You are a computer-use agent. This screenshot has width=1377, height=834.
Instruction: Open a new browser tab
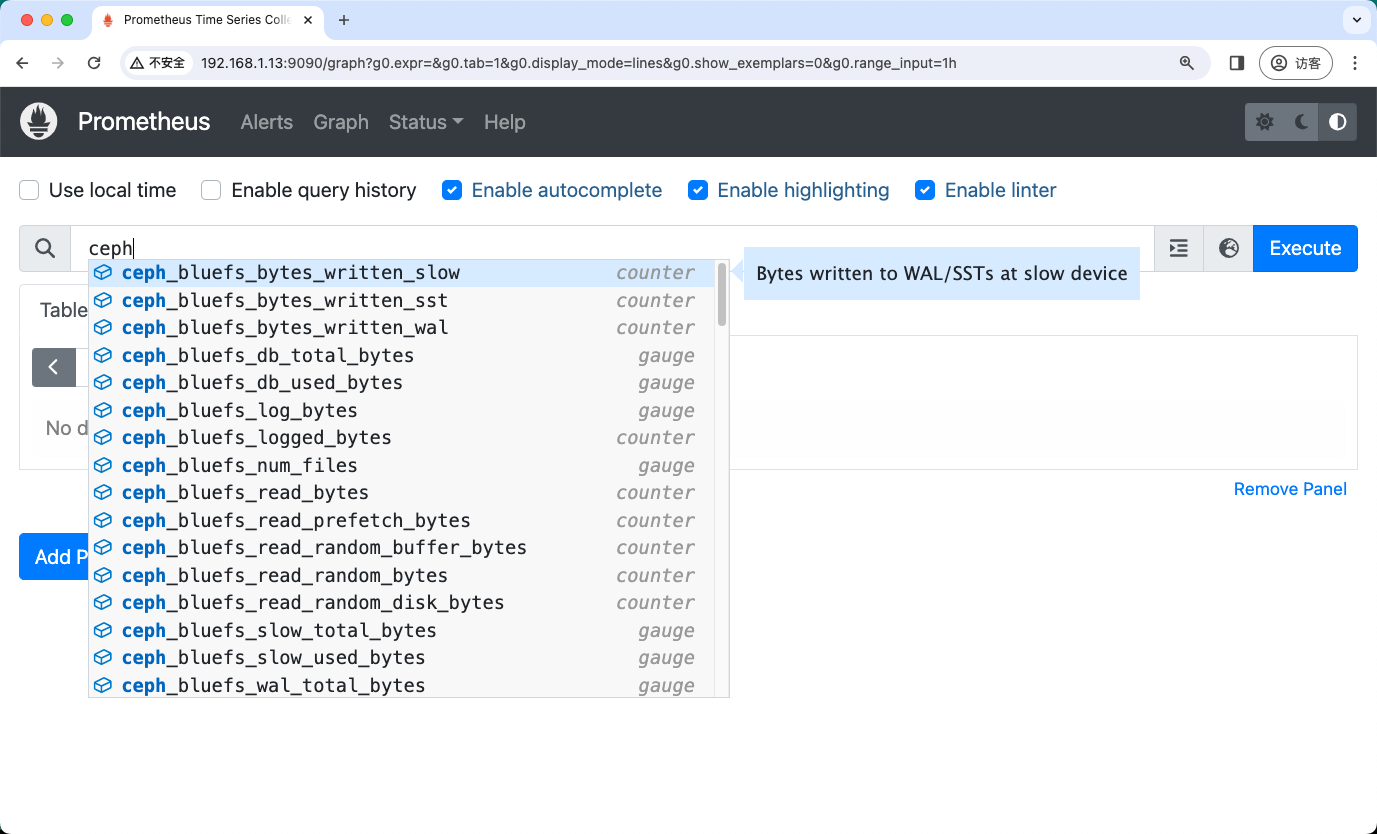344,20
